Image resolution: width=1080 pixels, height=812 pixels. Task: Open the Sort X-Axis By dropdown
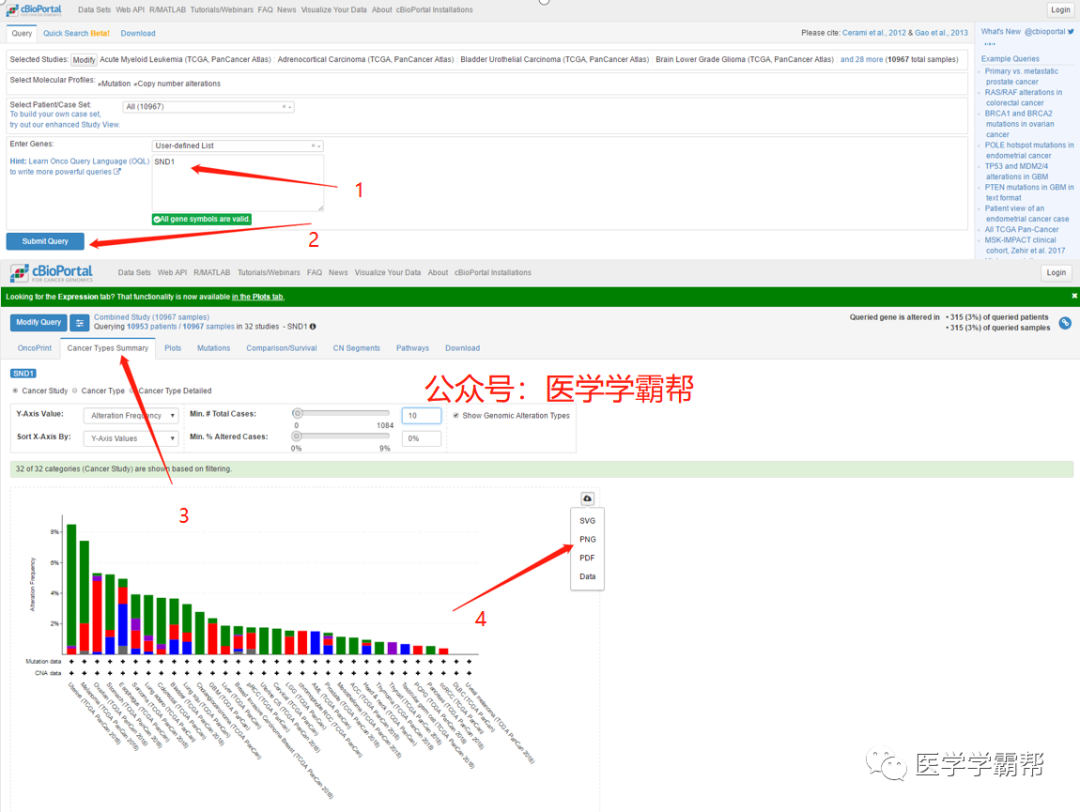[x=131, y=438]
